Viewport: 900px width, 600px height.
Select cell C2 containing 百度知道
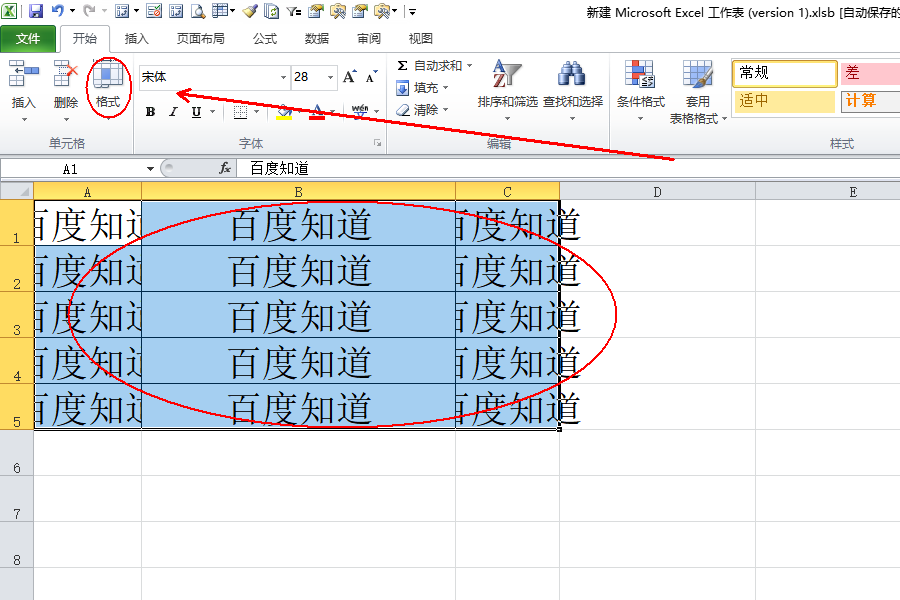pos(507,269)
